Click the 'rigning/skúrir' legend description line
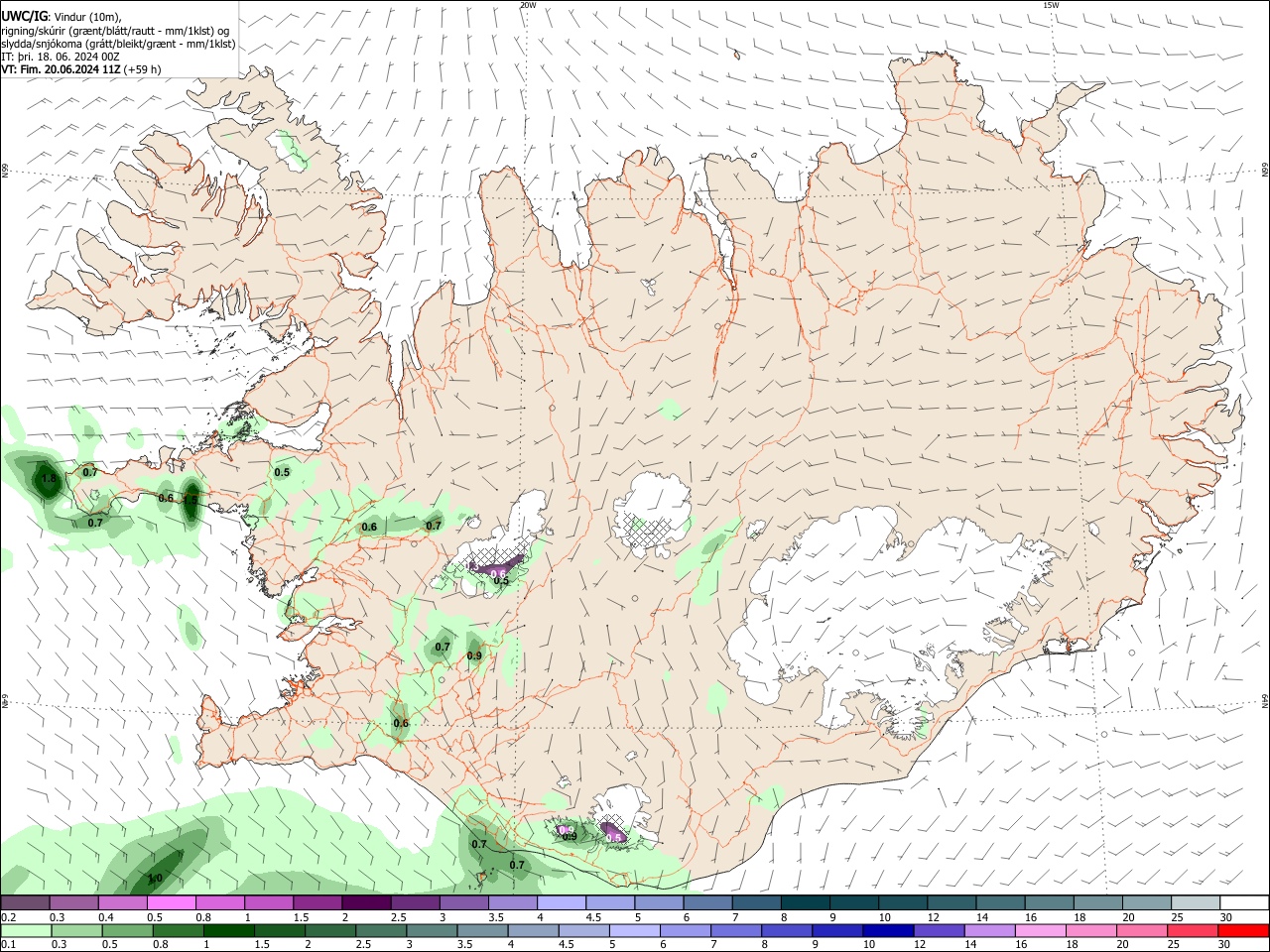1270x952 pixels. pos(116,30)
